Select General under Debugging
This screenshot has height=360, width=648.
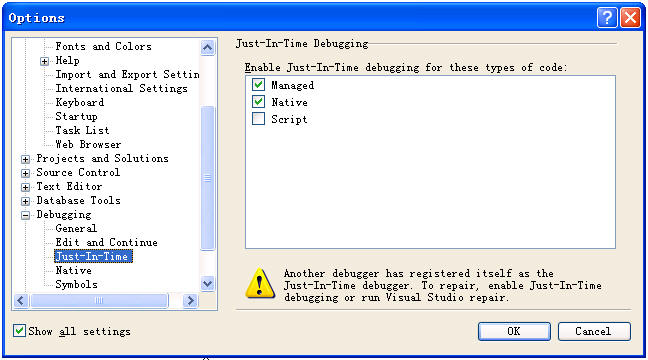click(x=76, y=228)
